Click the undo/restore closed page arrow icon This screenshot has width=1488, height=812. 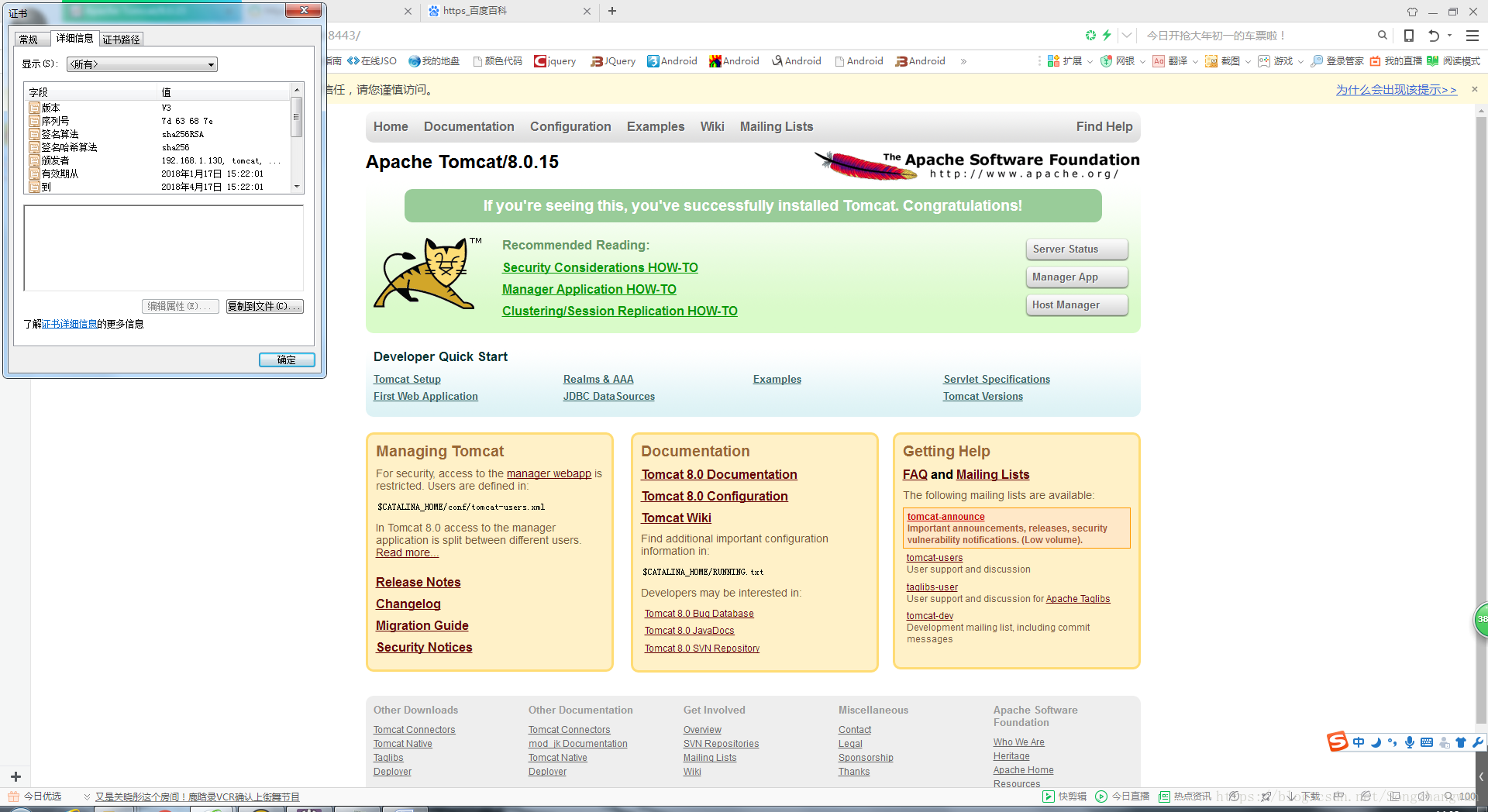click(1434, 36)
